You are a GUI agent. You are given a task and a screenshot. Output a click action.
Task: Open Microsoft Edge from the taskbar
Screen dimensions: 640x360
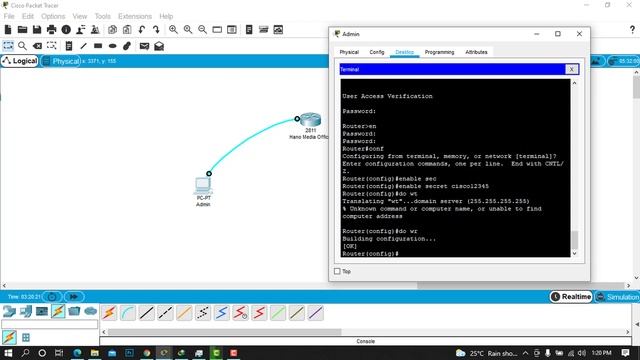pyautogui.click(x=77, y=353)
